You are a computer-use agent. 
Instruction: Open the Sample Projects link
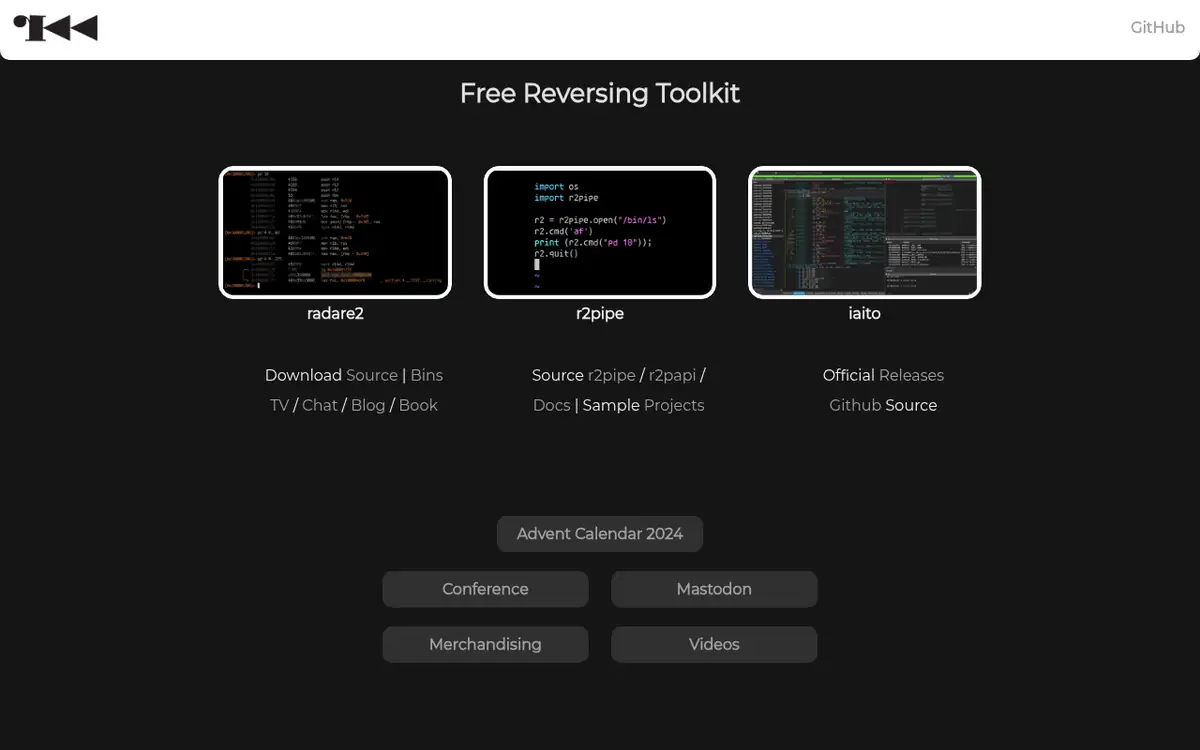[674, 405]
